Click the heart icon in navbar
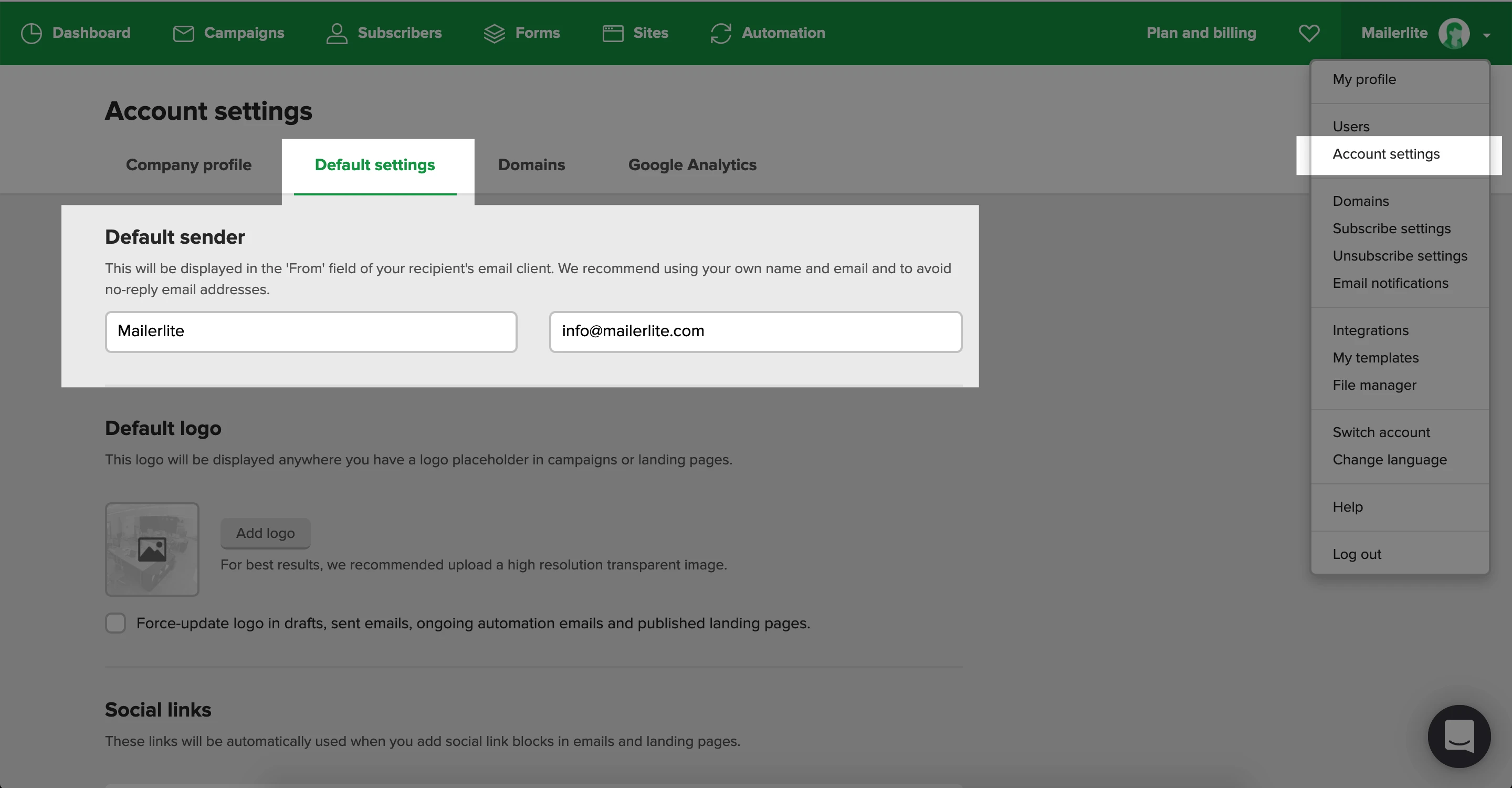The image size is (1512, 788). tap(1309, 33)
